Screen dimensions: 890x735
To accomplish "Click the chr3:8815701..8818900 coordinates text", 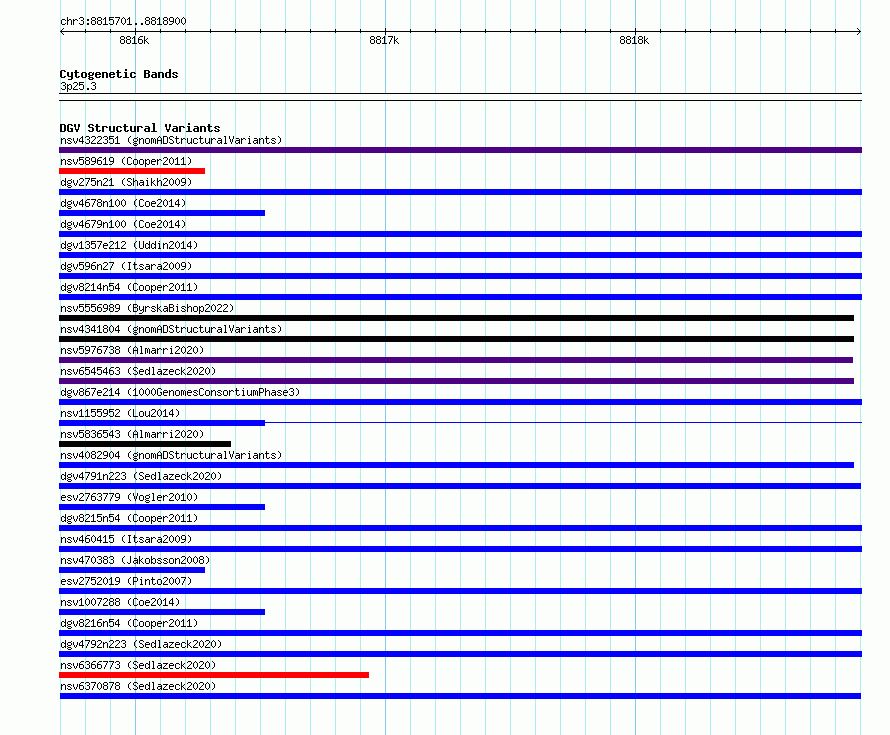I will (123, 21).
